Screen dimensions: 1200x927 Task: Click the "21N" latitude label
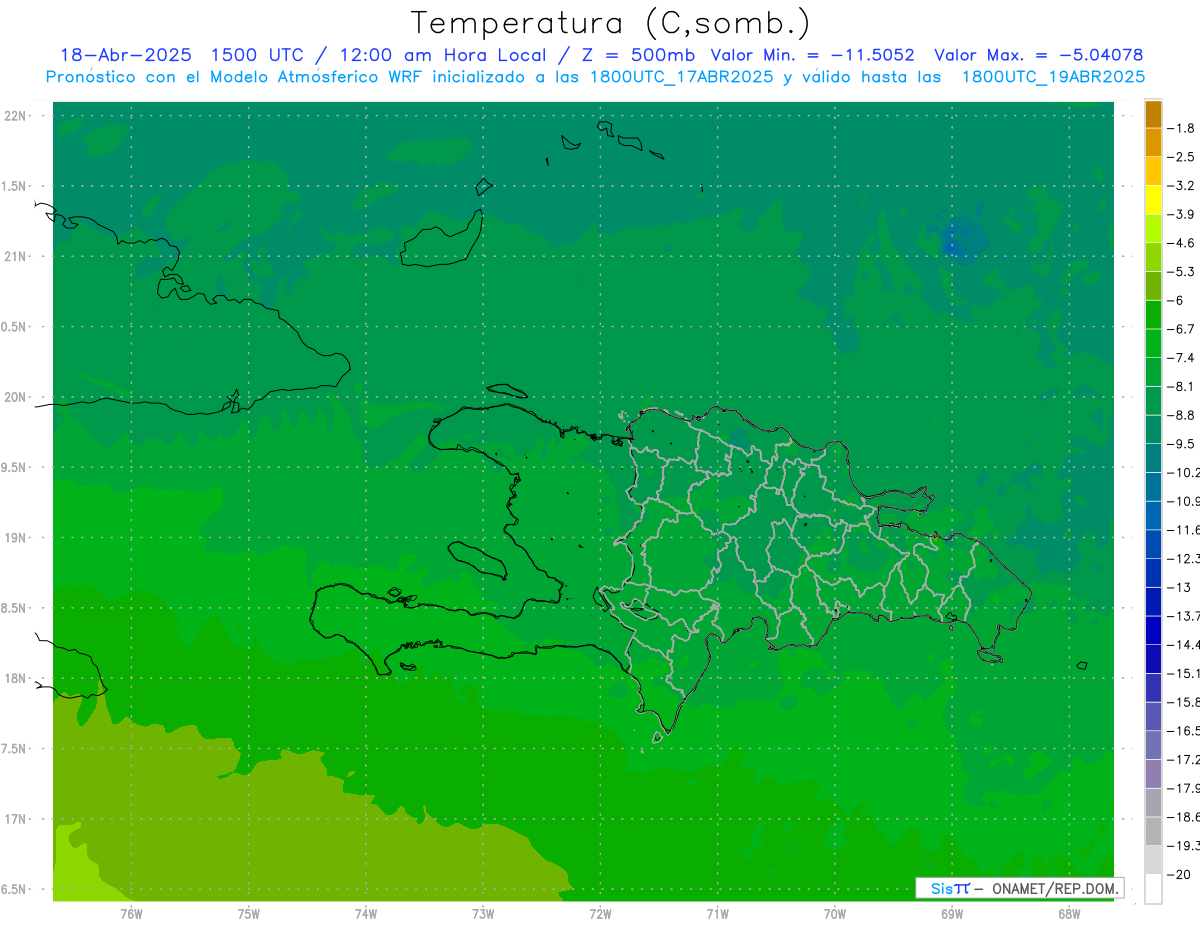point(15,257)
